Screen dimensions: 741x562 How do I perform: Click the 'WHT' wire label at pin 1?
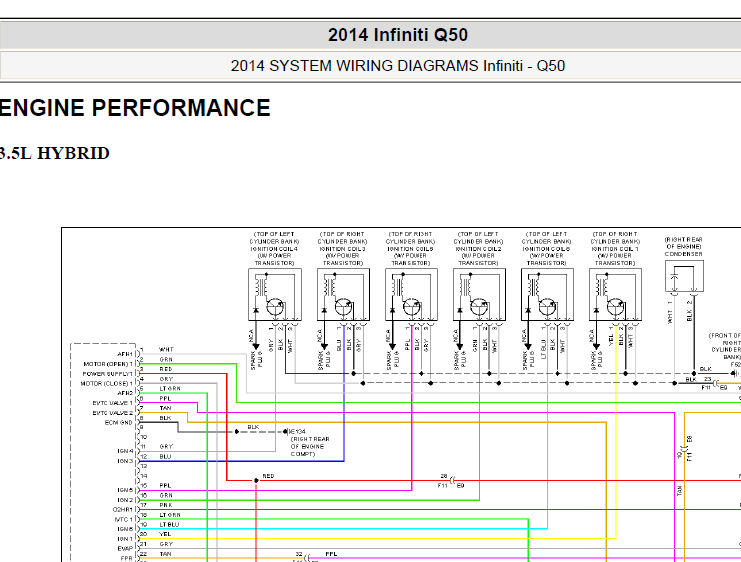coord(166,350)
